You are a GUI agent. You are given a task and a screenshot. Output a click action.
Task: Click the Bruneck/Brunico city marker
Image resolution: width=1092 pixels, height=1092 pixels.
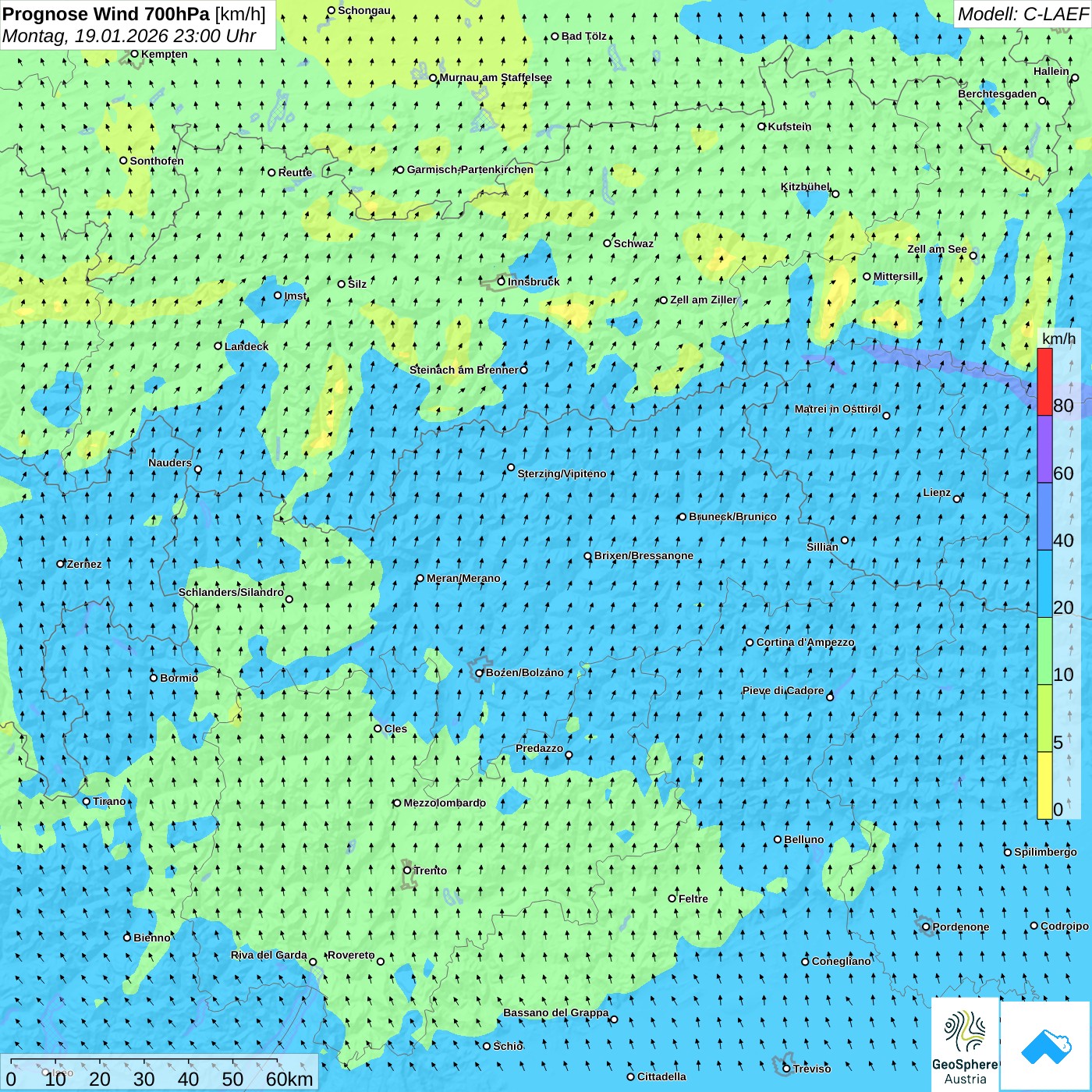point(682,516)
